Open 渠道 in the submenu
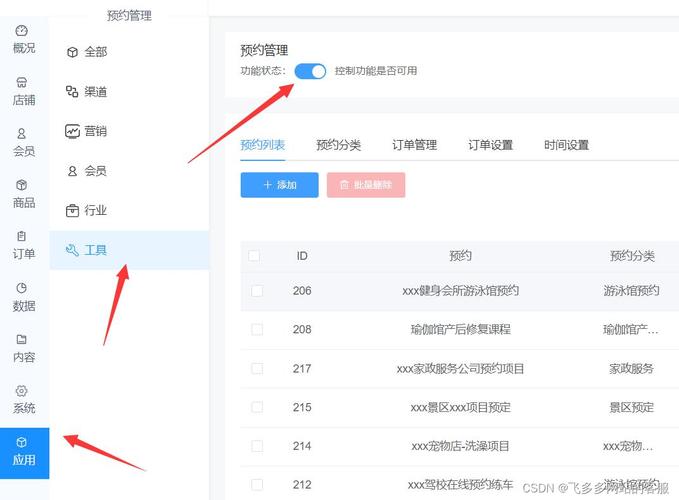The image size is (679, 500). [95, 91]
